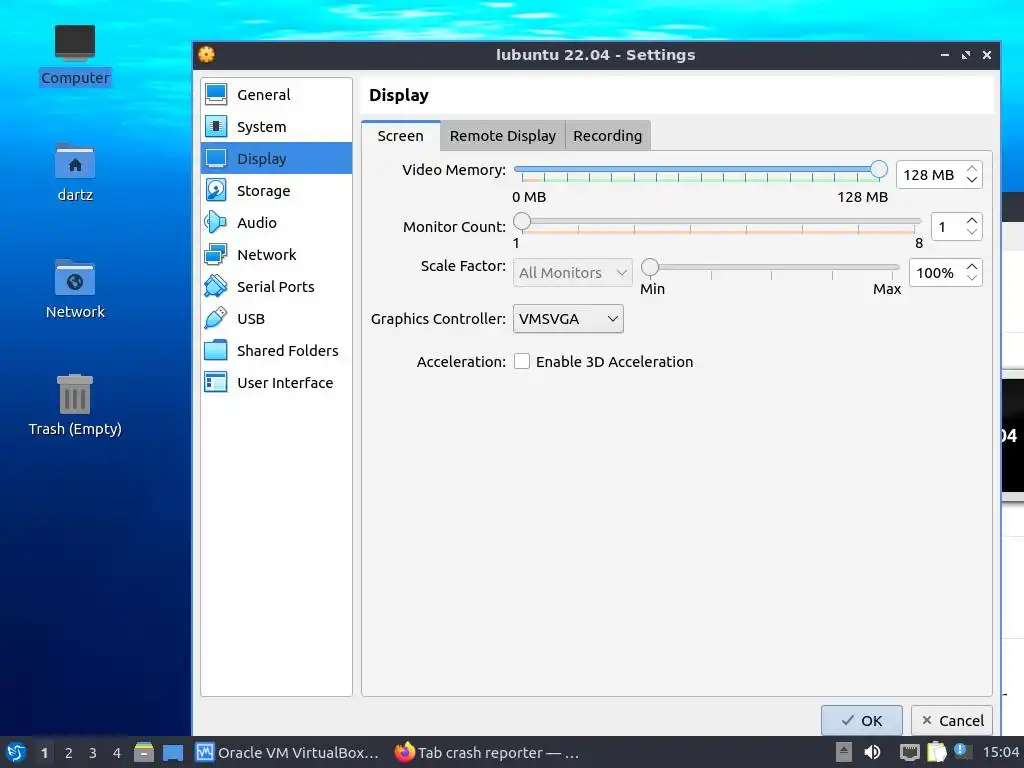Switch to the Tab crash reporter taskbar window
The width and height of the screenshot is (1024, 768).
pyautogui.click(x=488, y=752)
